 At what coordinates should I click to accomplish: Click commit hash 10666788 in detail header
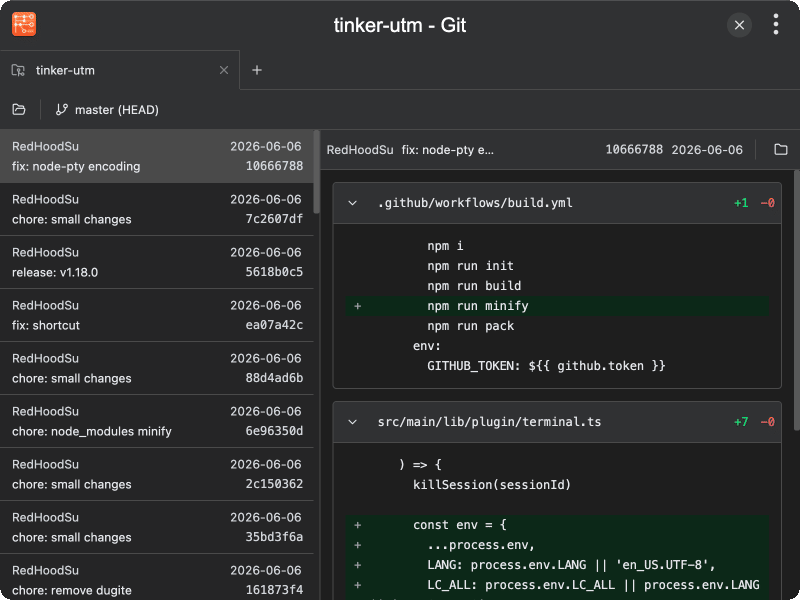tap(634, 149)
